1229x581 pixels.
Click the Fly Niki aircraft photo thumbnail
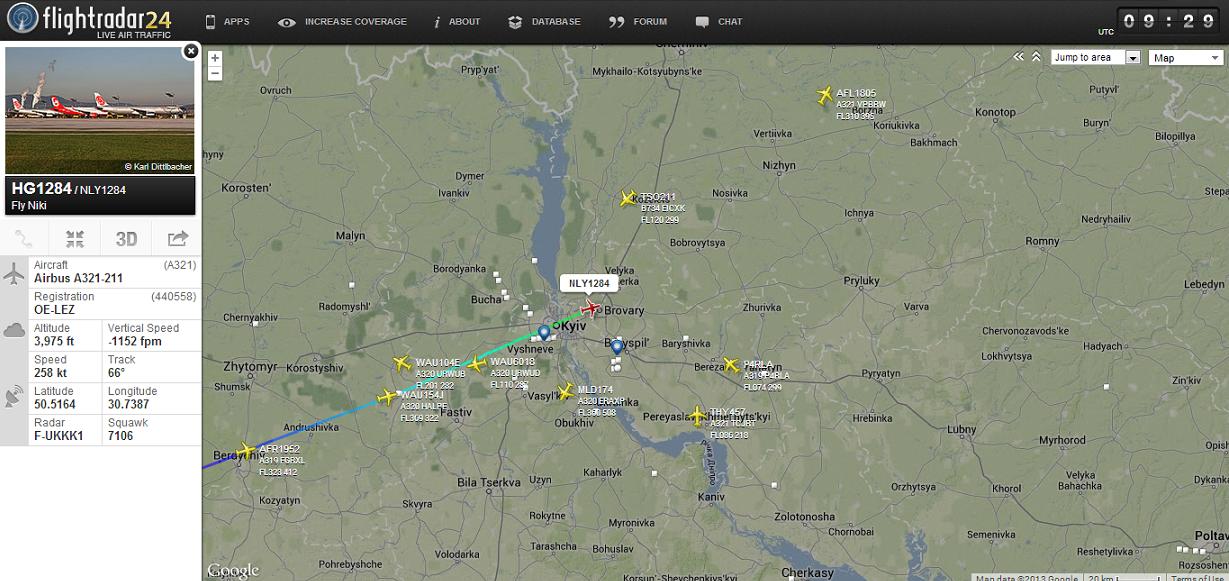[x=100, y=110]
